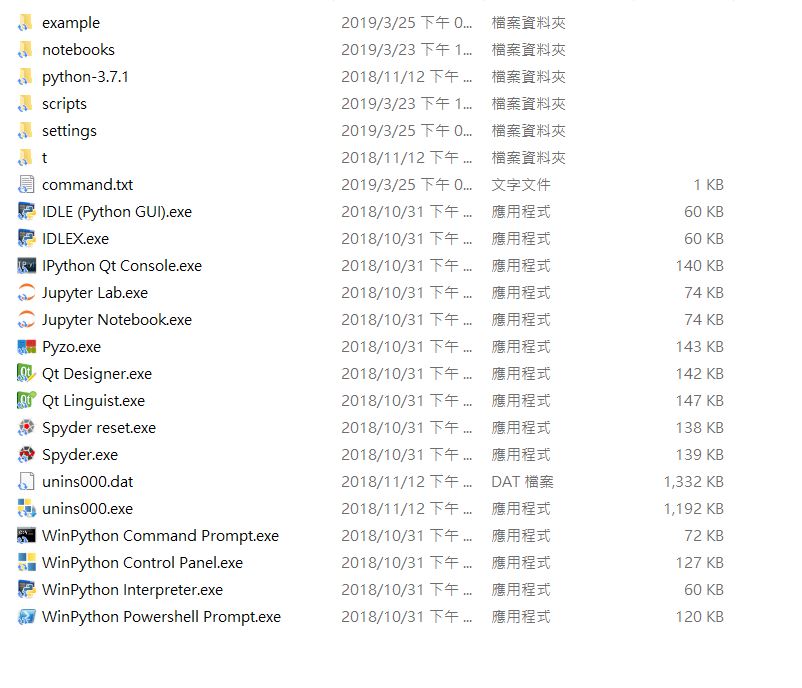This screenshot has height=688, width=802.
Task: Click the IPython Qt Console.exe icon
Action: click(26, 266)
